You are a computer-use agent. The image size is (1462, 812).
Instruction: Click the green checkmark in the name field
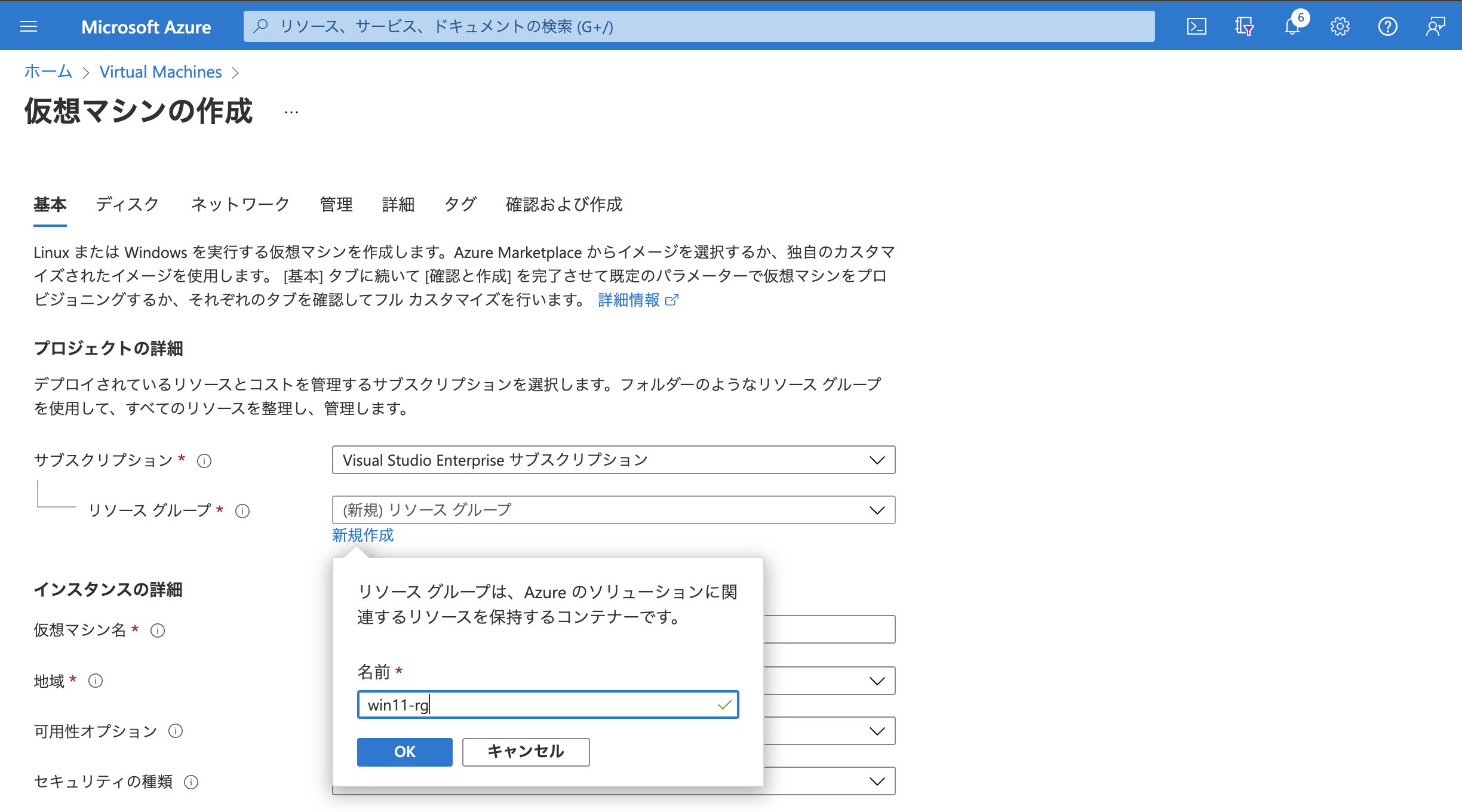pos(724,705)
